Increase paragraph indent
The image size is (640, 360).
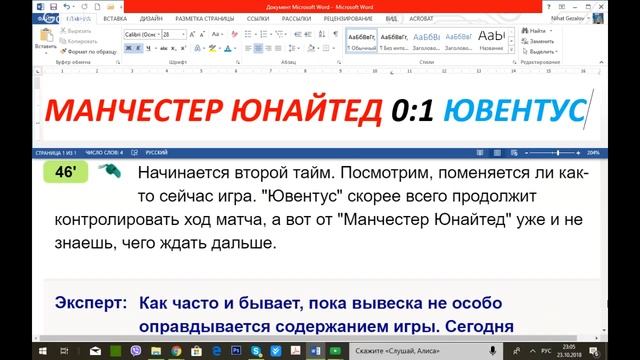tap(308, 35)
